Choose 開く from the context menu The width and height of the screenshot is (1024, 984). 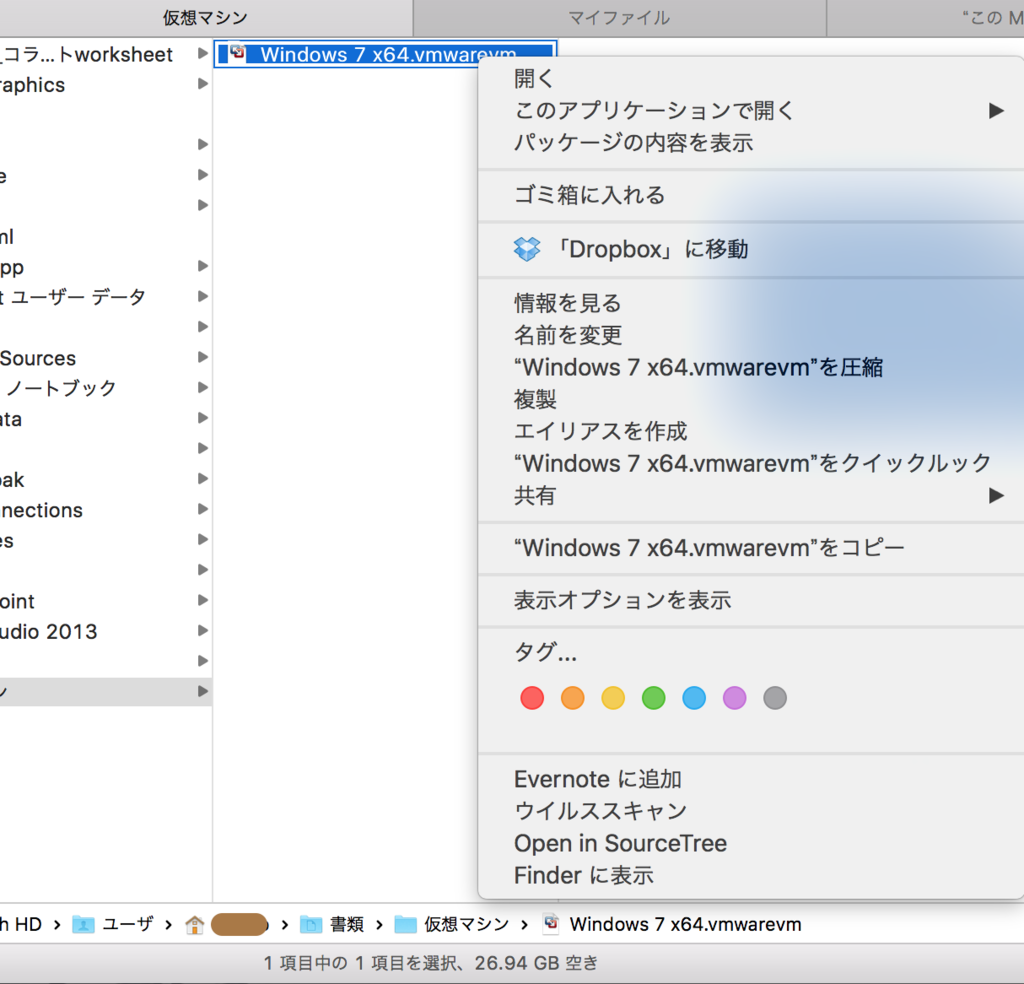click(751, 79)
